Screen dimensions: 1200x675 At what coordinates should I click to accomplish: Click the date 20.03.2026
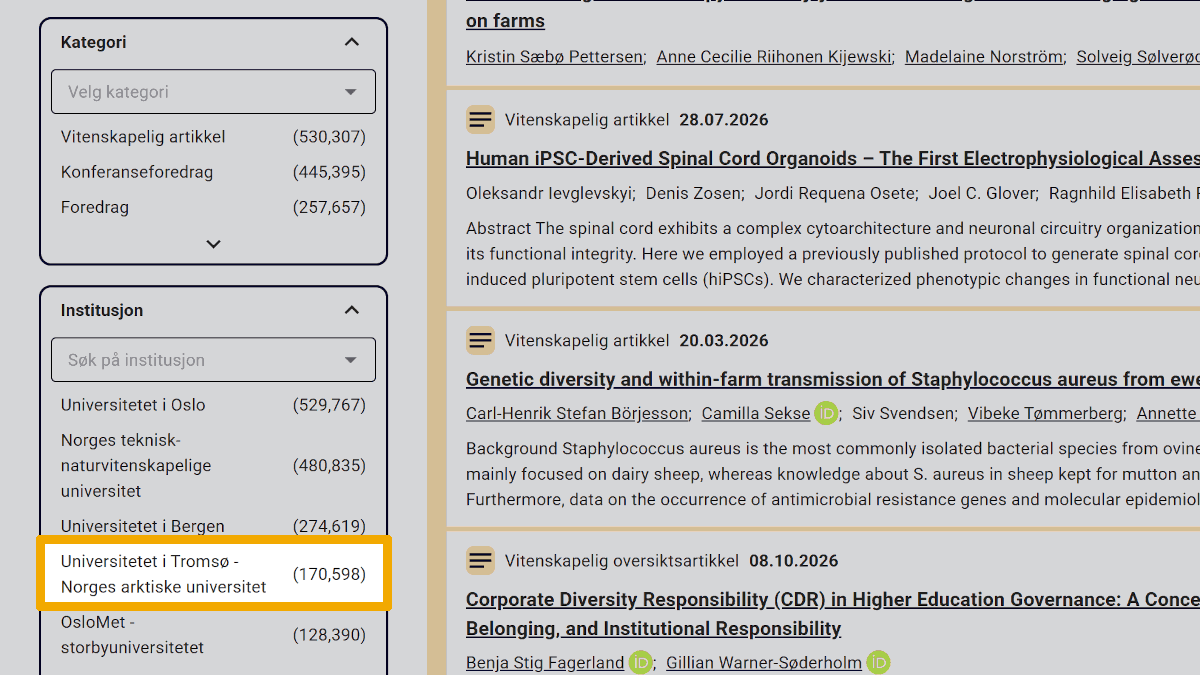pos(724,341)
